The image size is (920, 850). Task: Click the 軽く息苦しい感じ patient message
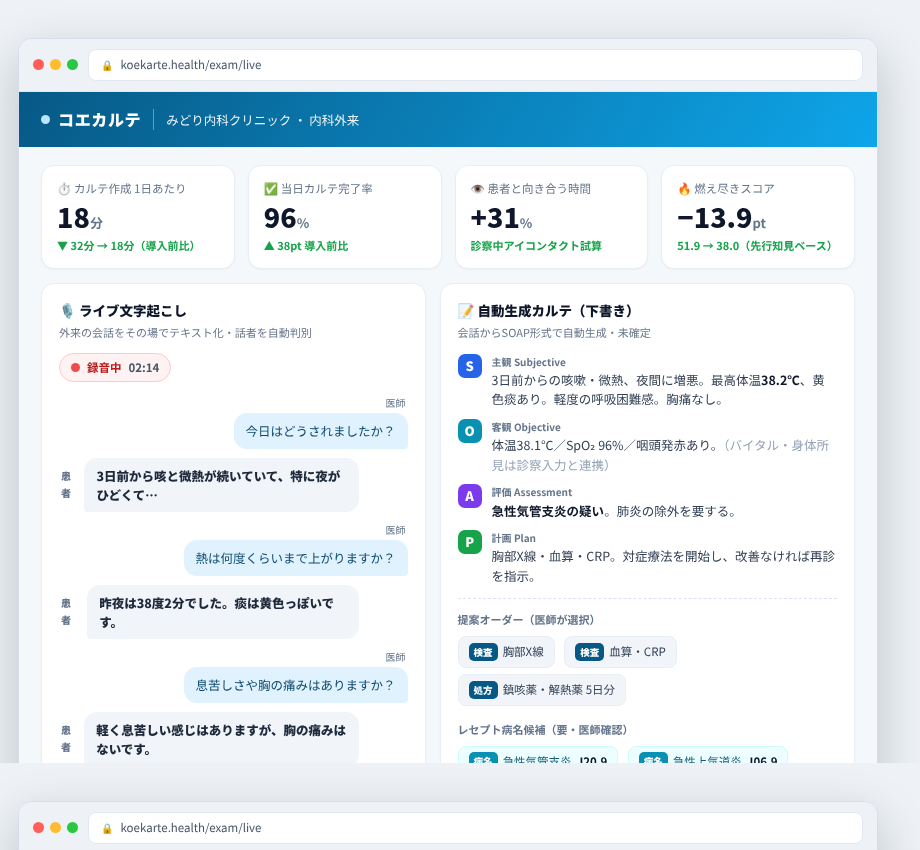(x=221, y=738)
